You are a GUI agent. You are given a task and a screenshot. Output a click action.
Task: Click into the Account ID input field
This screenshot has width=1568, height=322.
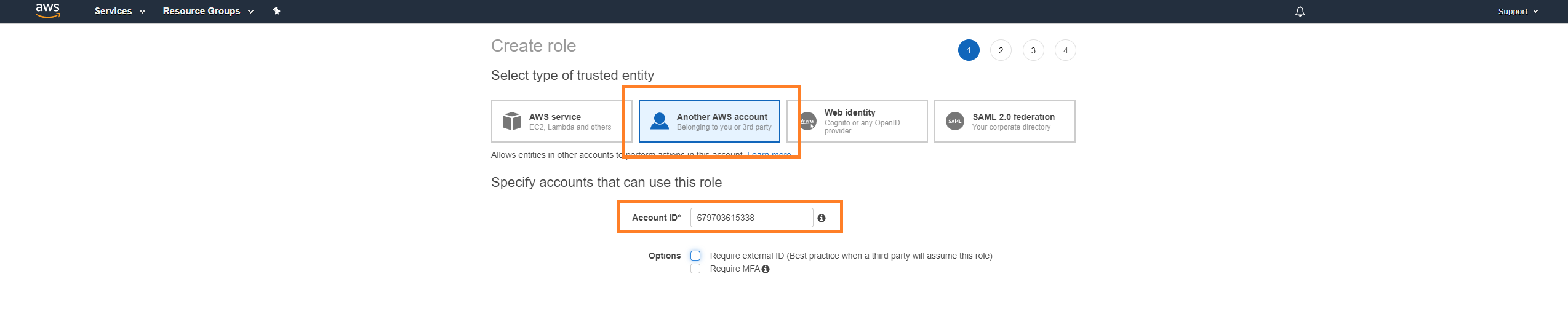click(751, 218)
